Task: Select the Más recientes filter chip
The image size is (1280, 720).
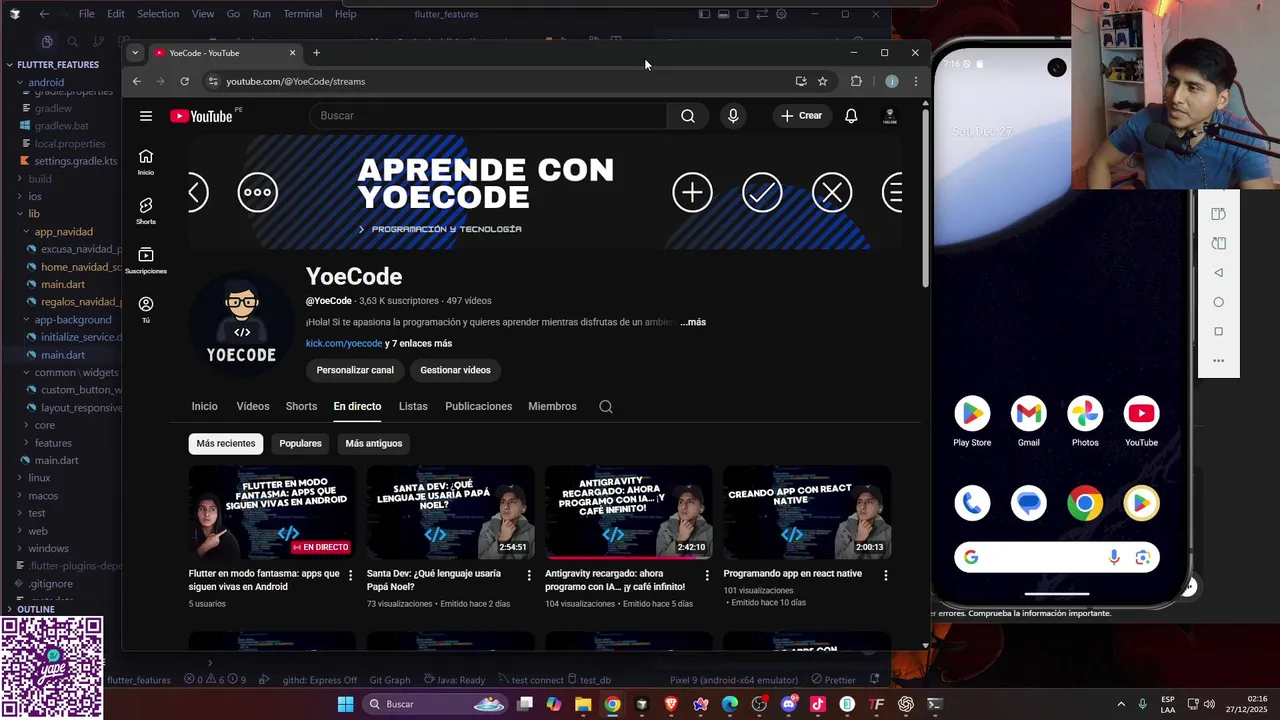Action: [x=226, y=444]
